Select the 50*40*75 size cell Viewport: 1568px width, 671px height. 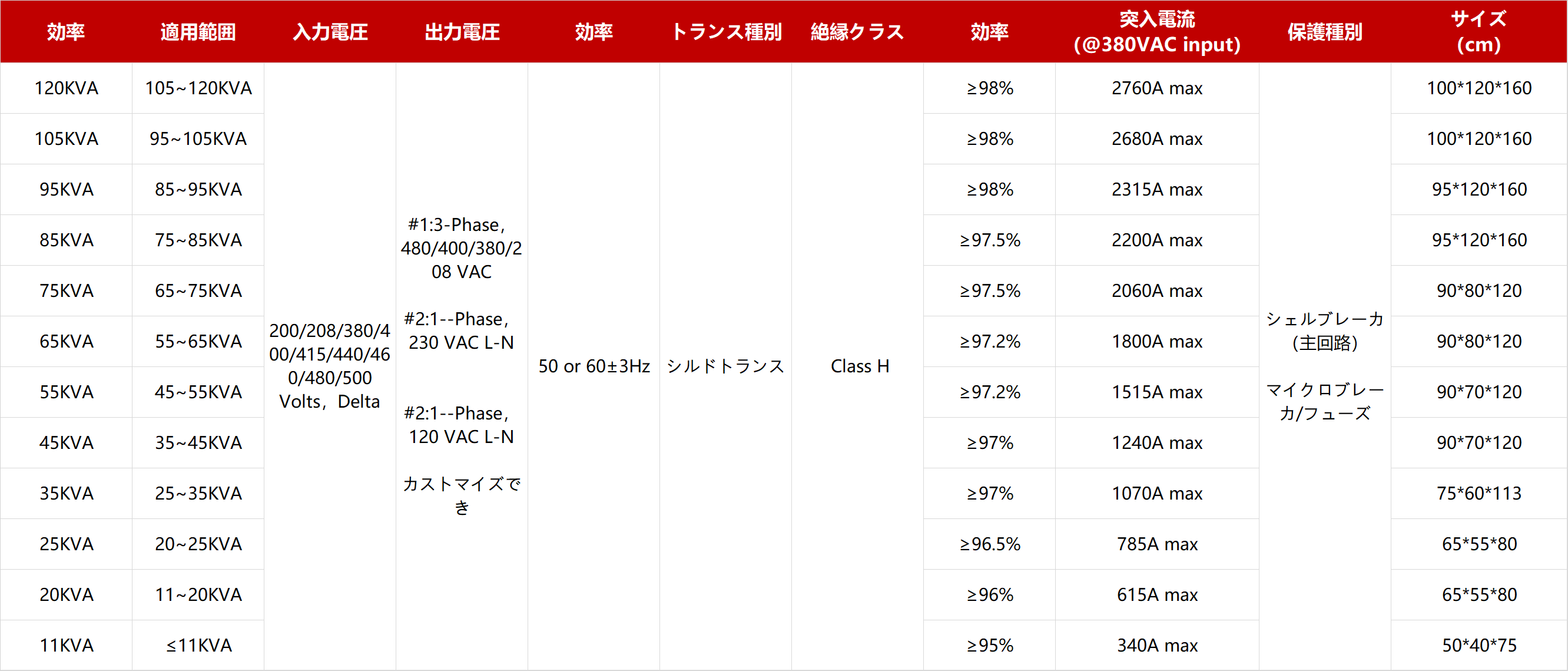click(1479, 645)
